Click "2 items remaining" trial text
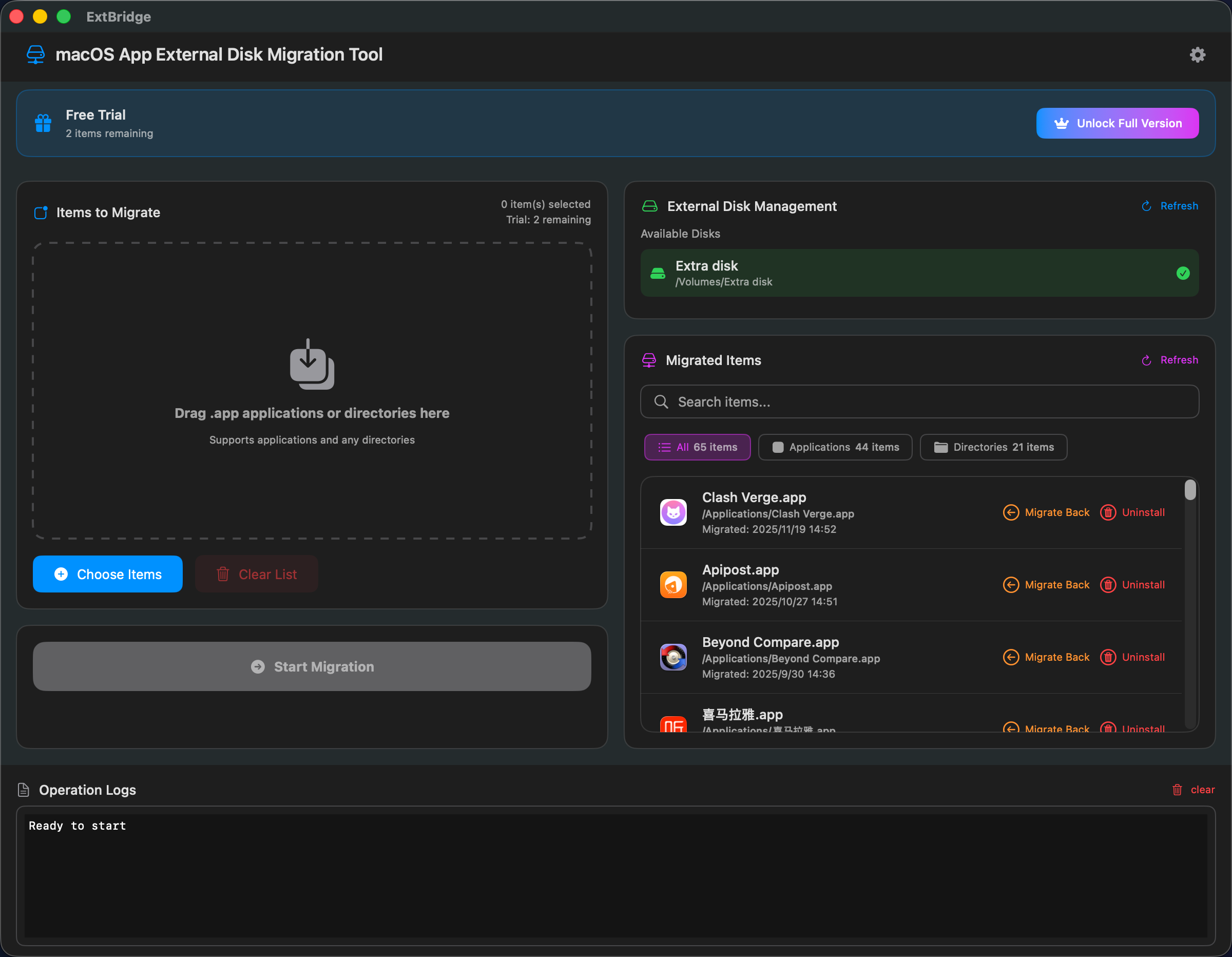Image resolution: width=1232 pixels, height=957 pixels. (109, 133)
